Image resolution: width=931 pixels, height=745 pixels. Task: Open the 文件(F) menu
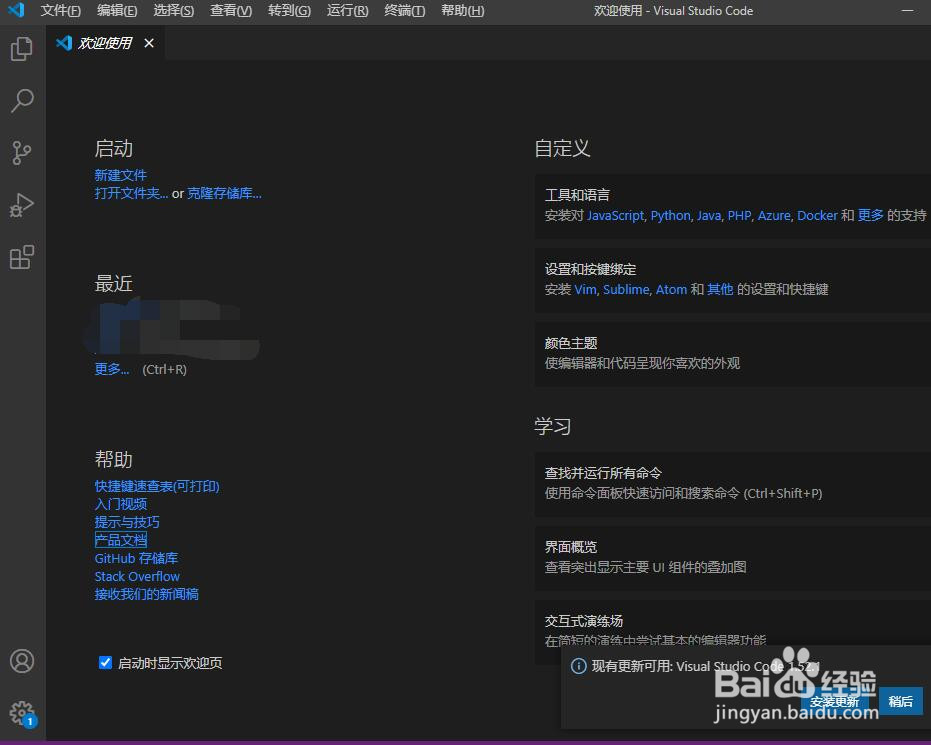[x=61, y=11]
